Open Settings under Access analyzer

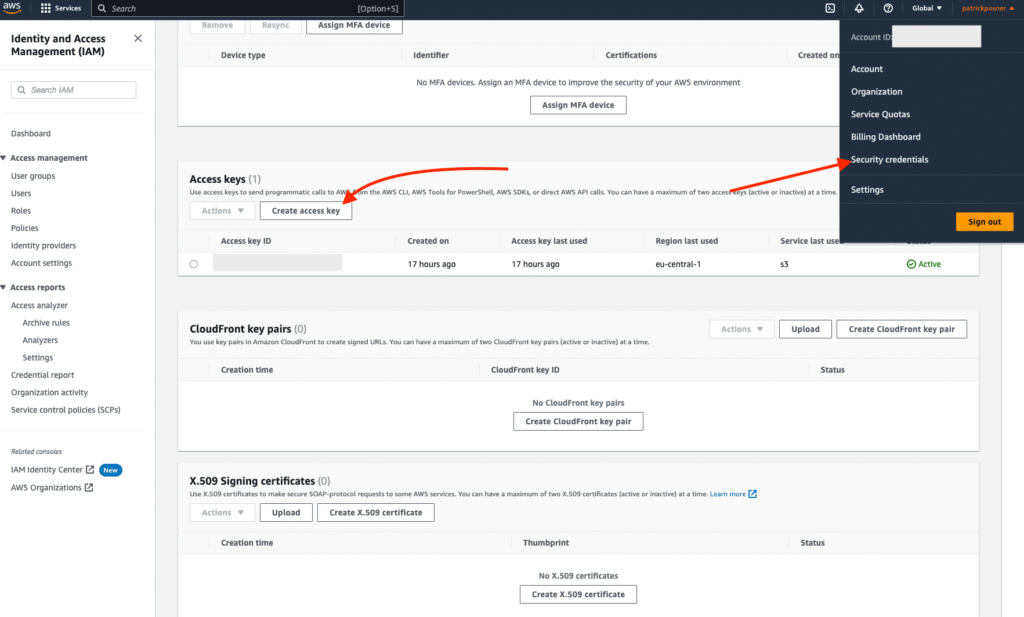coord(38,358)
